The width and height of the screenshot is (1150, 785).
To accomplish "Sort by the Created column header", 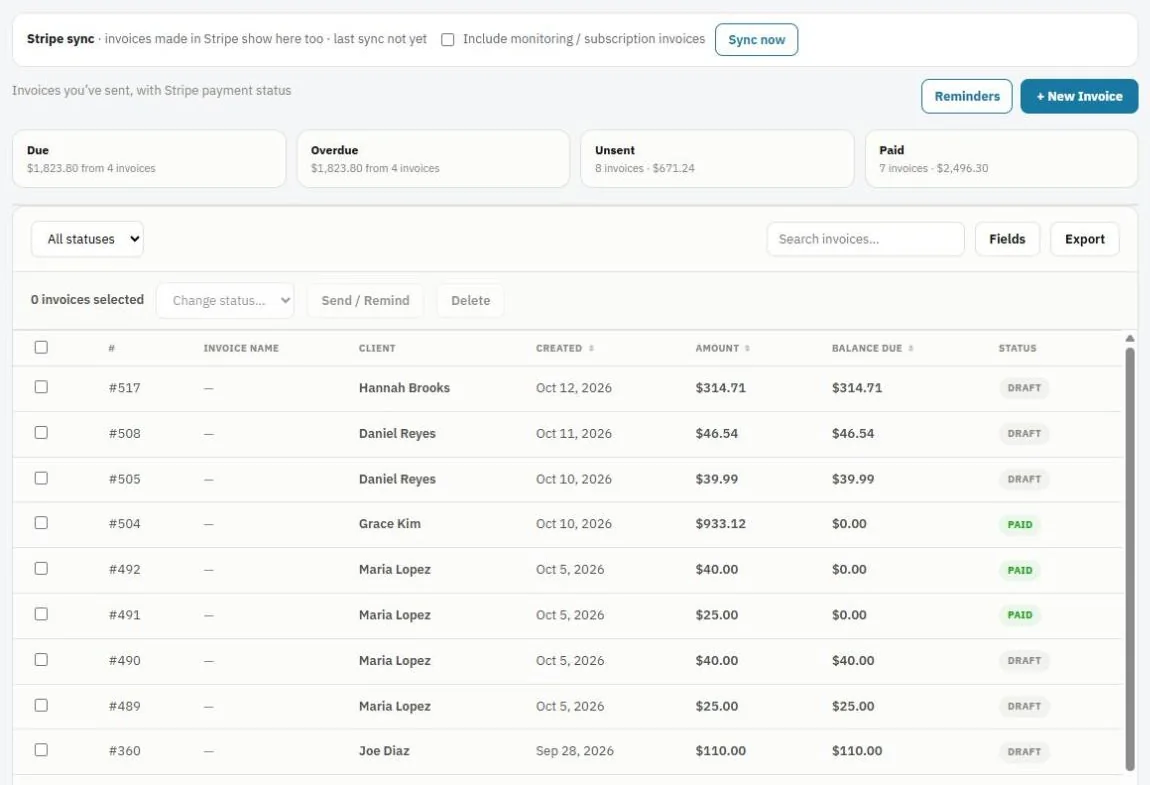I will coord(564,348).
